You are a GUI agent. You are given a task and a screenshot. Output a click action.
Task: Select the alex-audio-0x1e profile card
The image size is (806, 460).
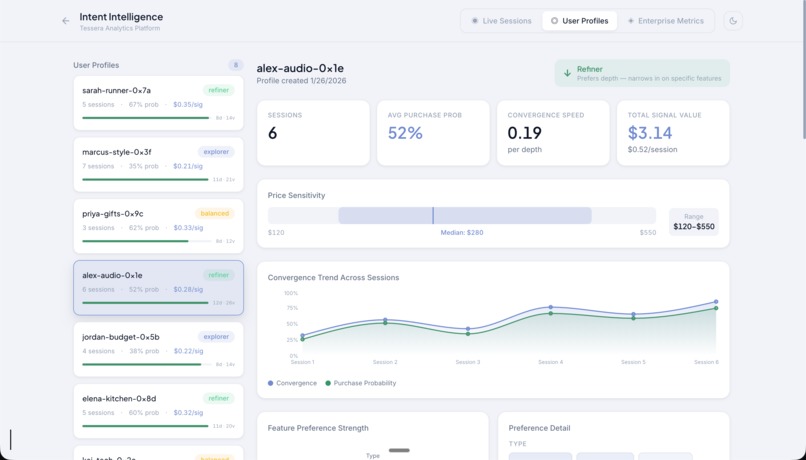tap(158, 288)
